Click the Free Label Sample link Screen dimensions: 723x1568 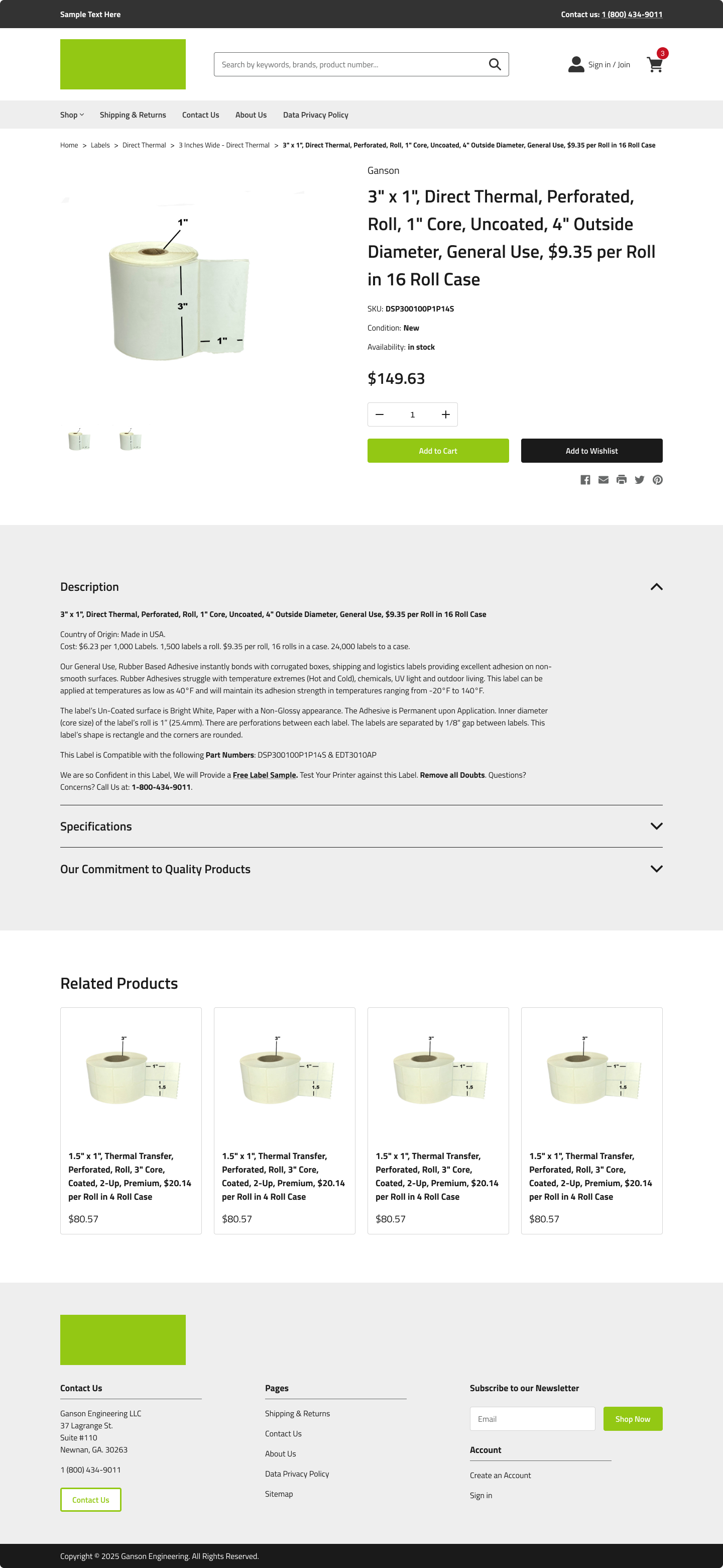click(265, 775)
